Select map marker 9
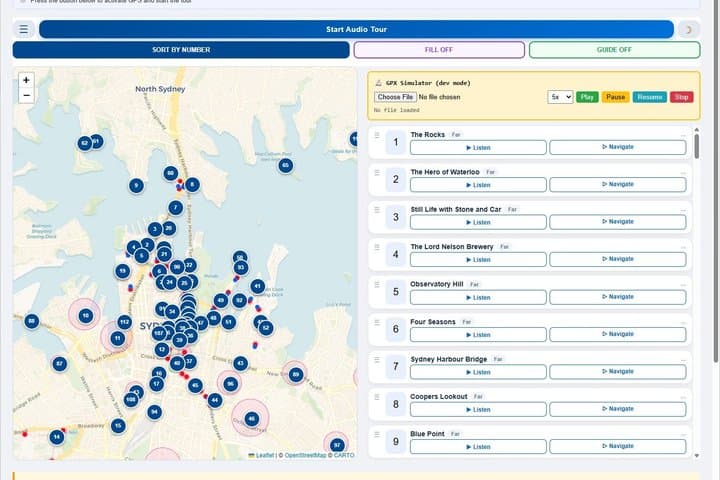720x480 pixels. [136, 186]
